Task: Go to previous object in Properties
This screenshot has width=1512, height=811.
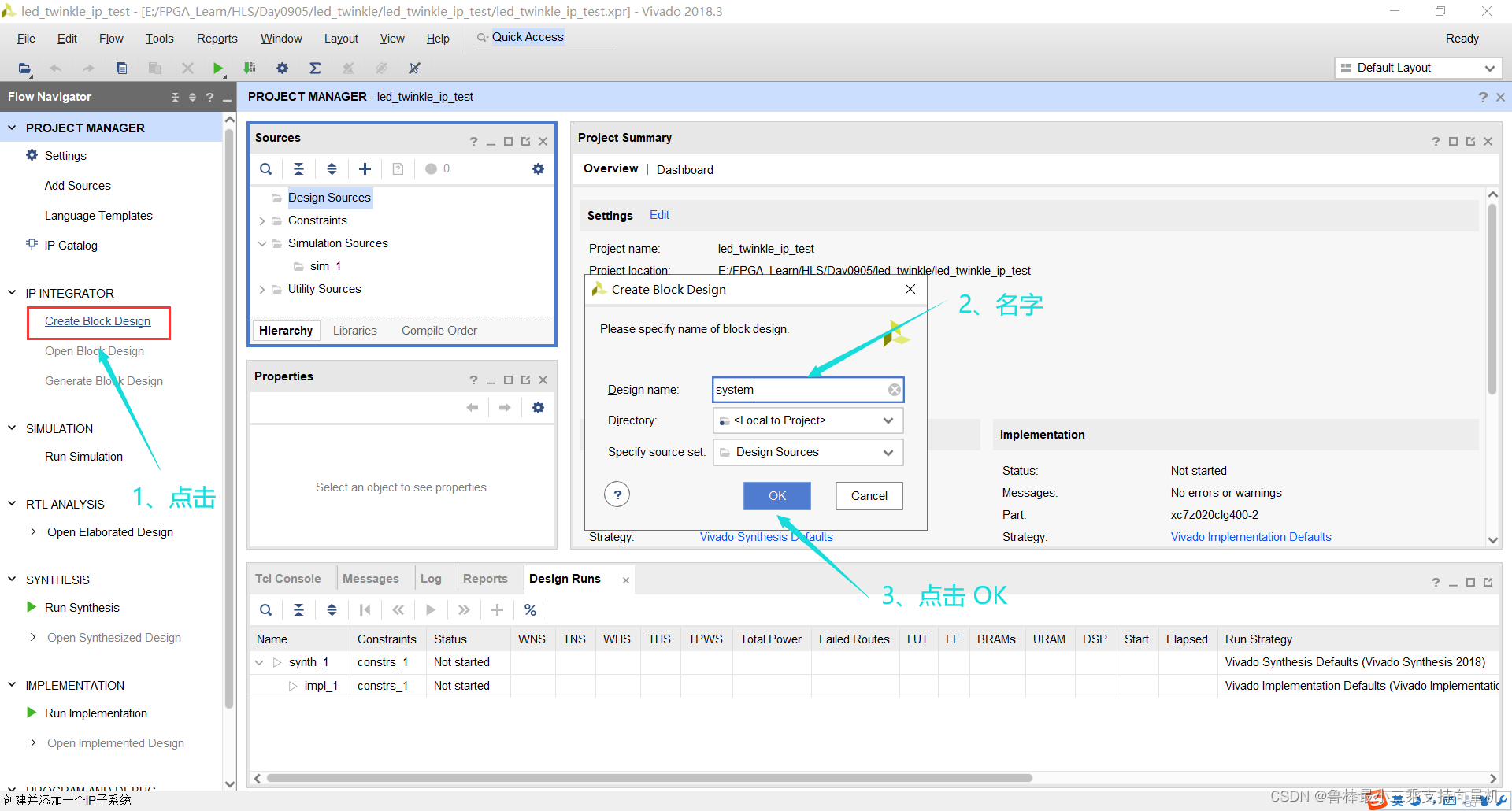Action: point(472,407)
